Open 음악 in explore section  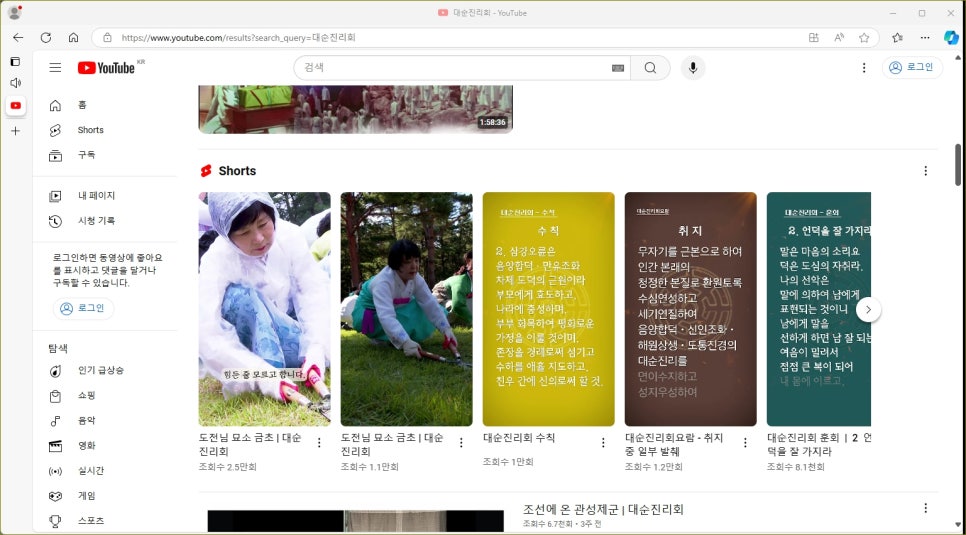[x=105, y=421]
